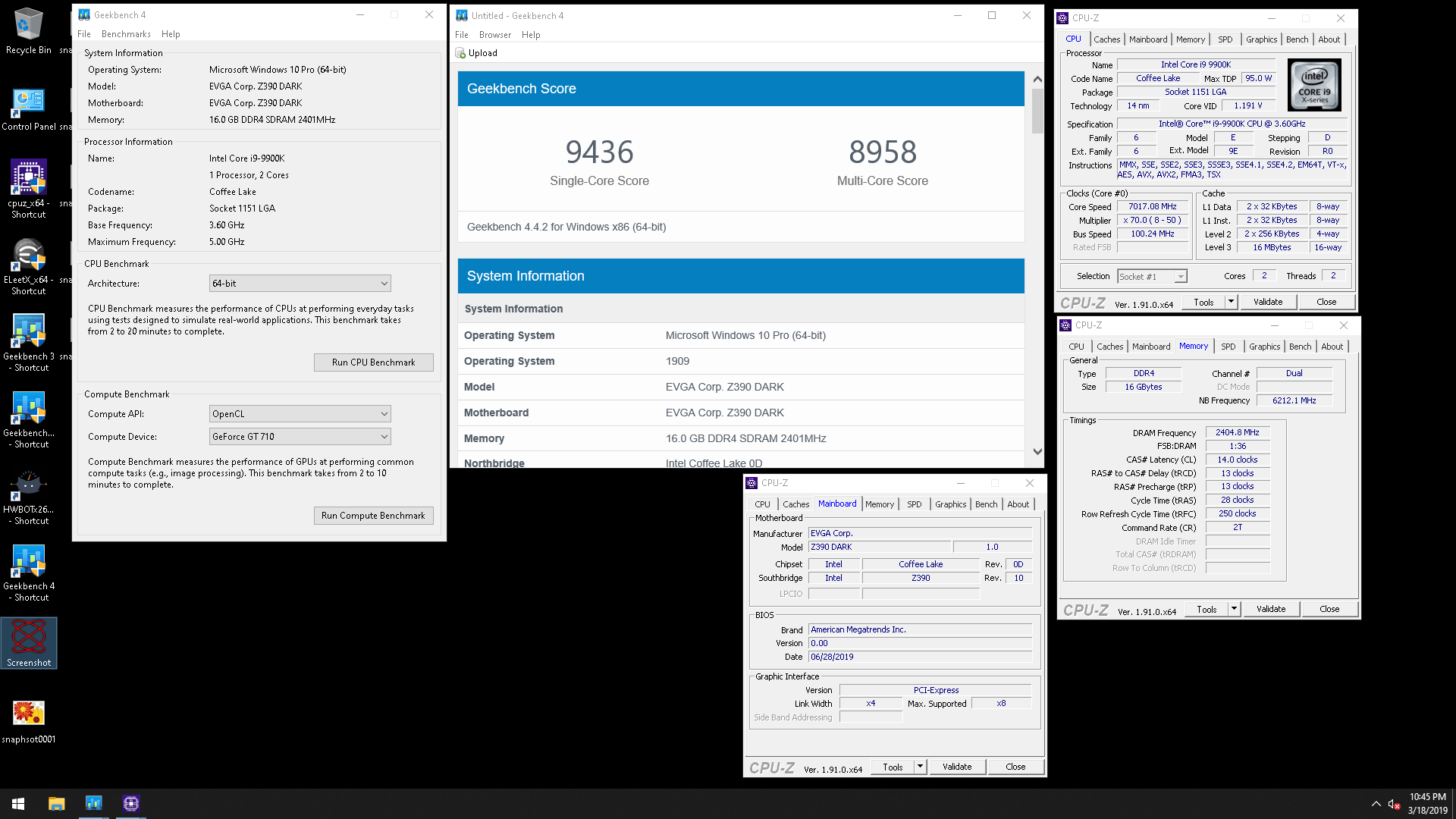Viewport: 1456px width, 819px height.
Task: Click the muted volume tray icon
Action: pyautogui.click(x=1393, y=804)
